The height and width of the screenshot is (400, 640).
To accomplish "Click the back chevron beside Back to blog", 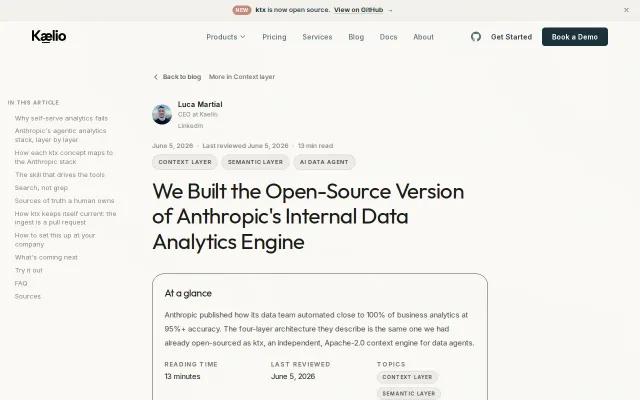I will point(156,77).
